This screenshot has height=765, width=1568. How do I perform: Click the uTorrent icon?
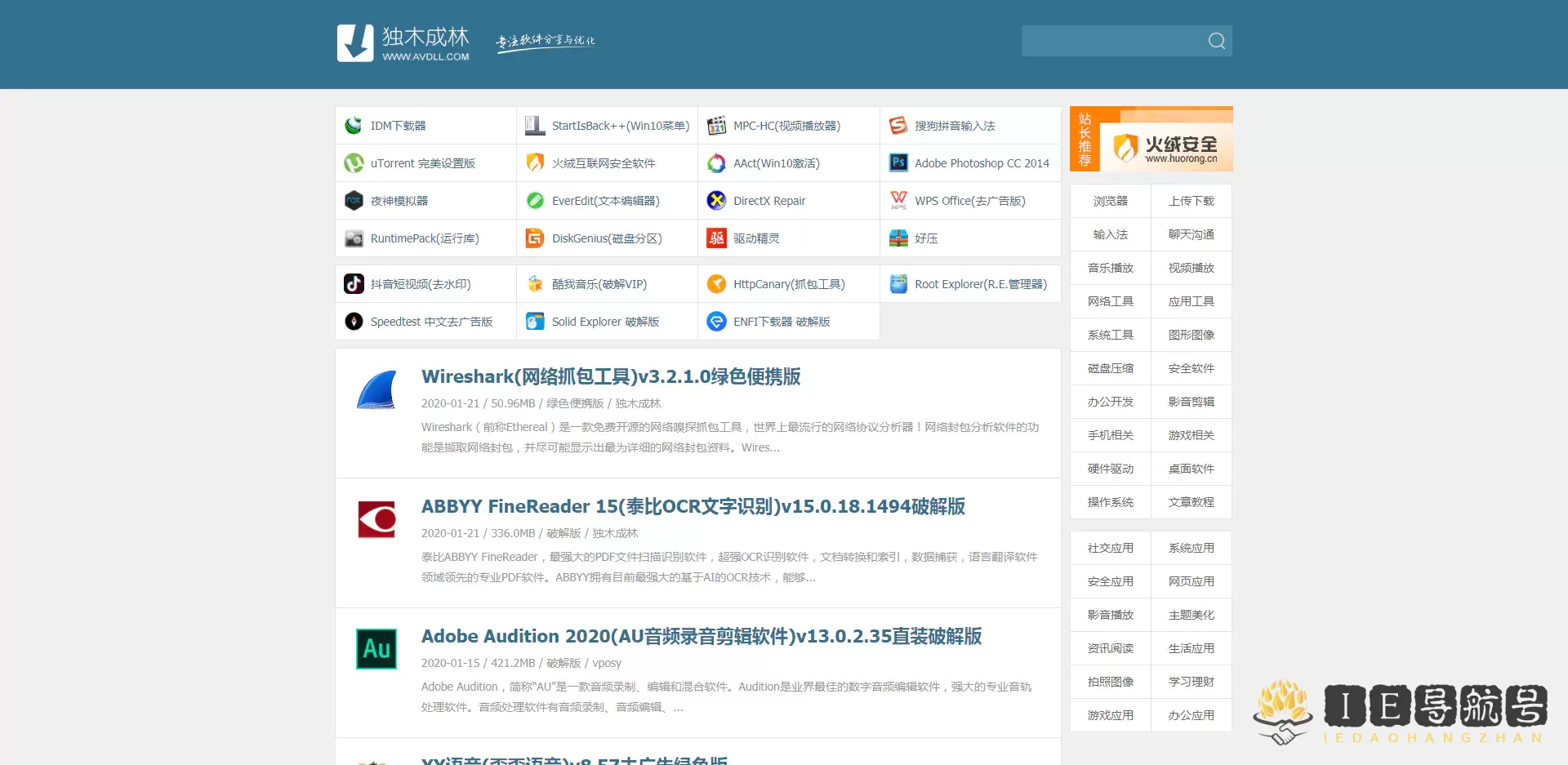(354, 163)
